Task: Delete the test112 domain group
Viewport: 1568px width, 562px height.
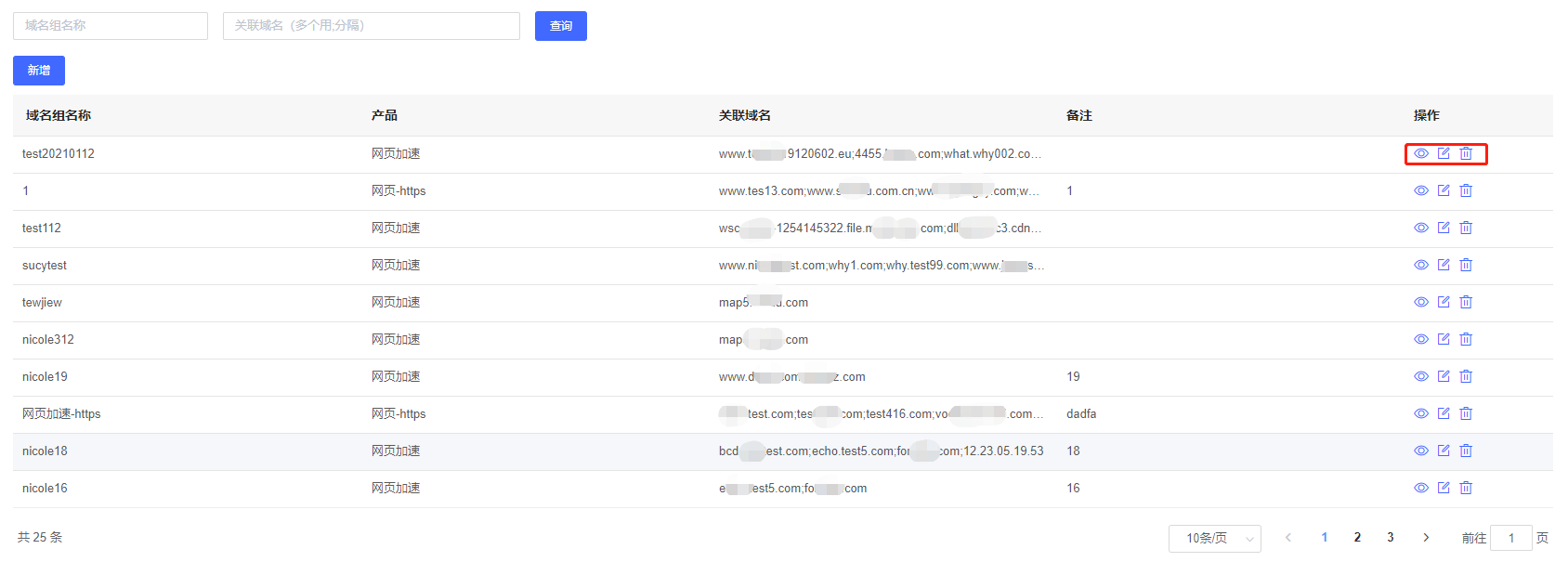Action: pos(1466,228)
